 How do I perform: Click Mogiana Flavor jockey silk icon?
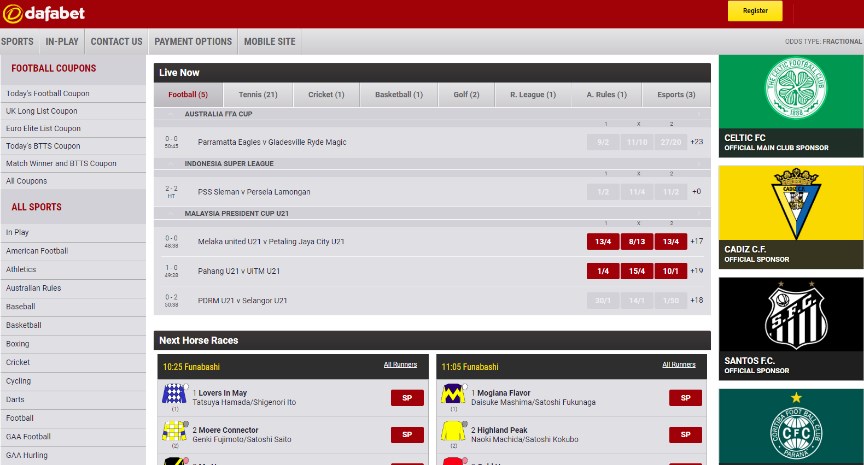coord(453,394)
